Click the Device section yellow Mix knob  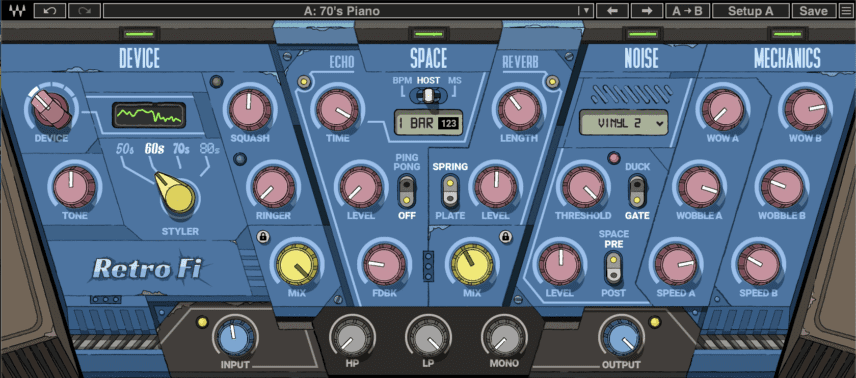tap(297, 264)
